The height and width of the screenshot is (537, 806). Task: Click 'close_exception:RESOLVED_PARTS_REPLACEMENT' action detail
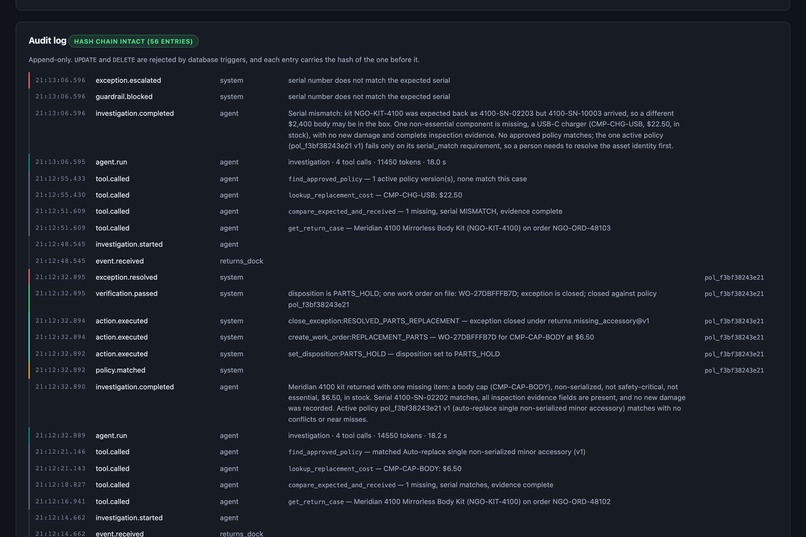468,321
